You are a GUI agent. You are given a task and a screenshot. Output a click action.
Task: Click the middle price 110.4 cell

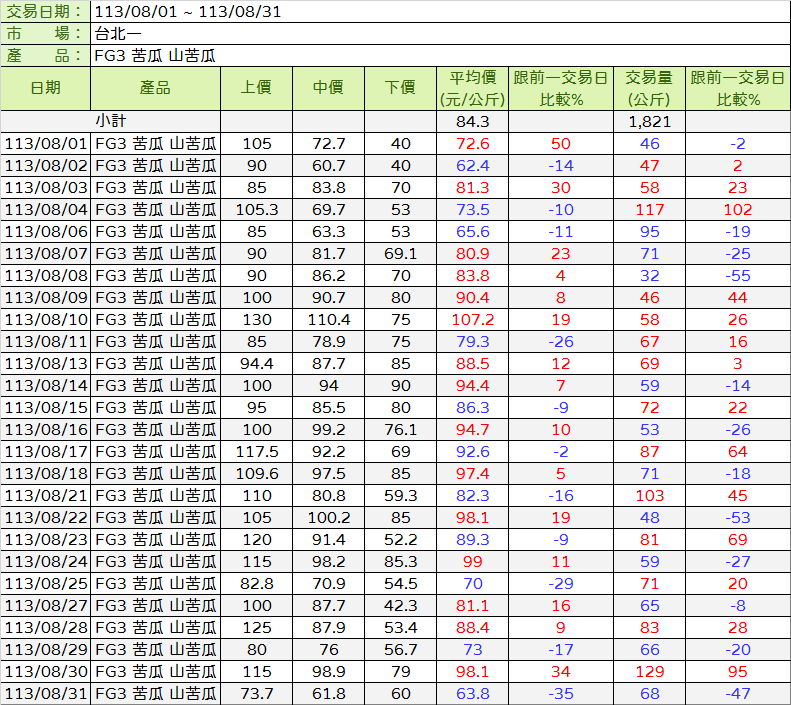[328, 319]
